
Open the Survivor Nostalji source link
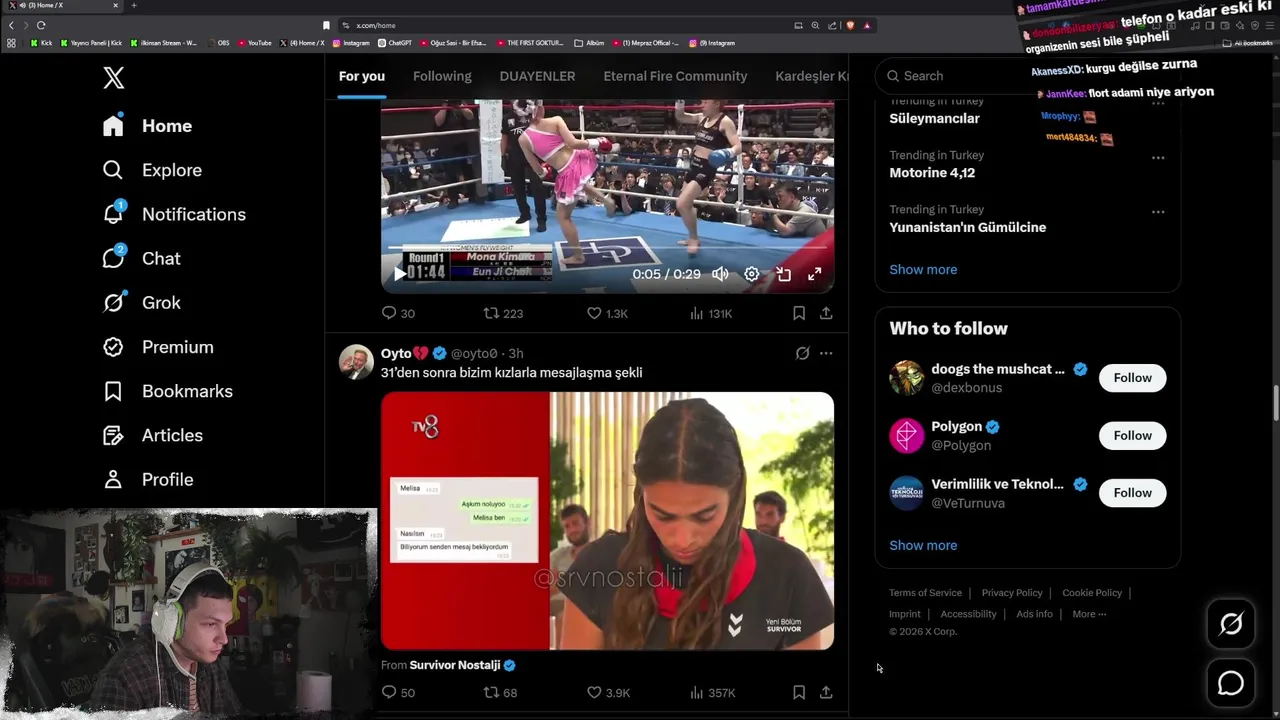pyautogui.click(x=454, y=665)
